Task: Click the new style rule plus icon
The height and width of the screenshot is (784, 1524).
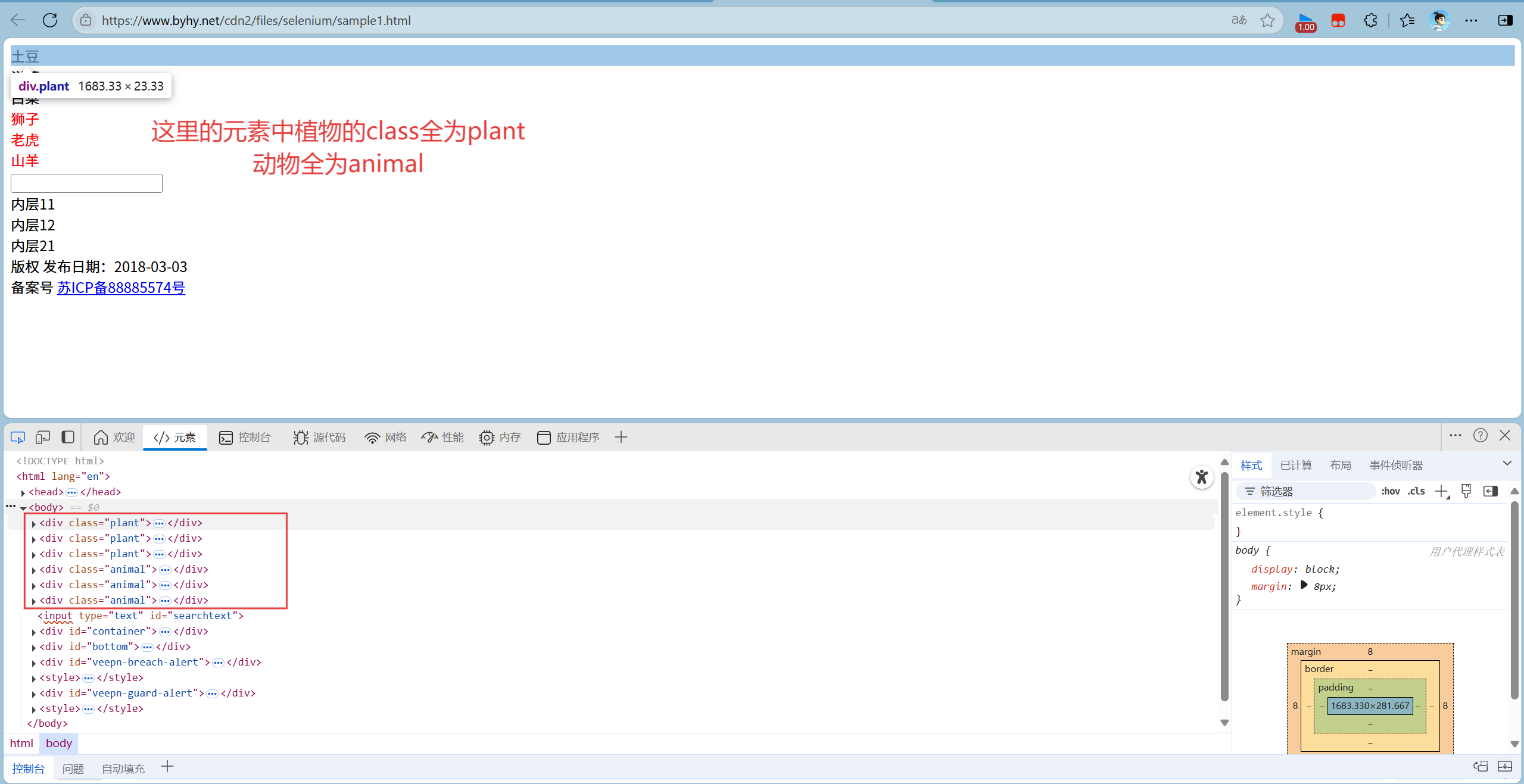Action: 1441,491
